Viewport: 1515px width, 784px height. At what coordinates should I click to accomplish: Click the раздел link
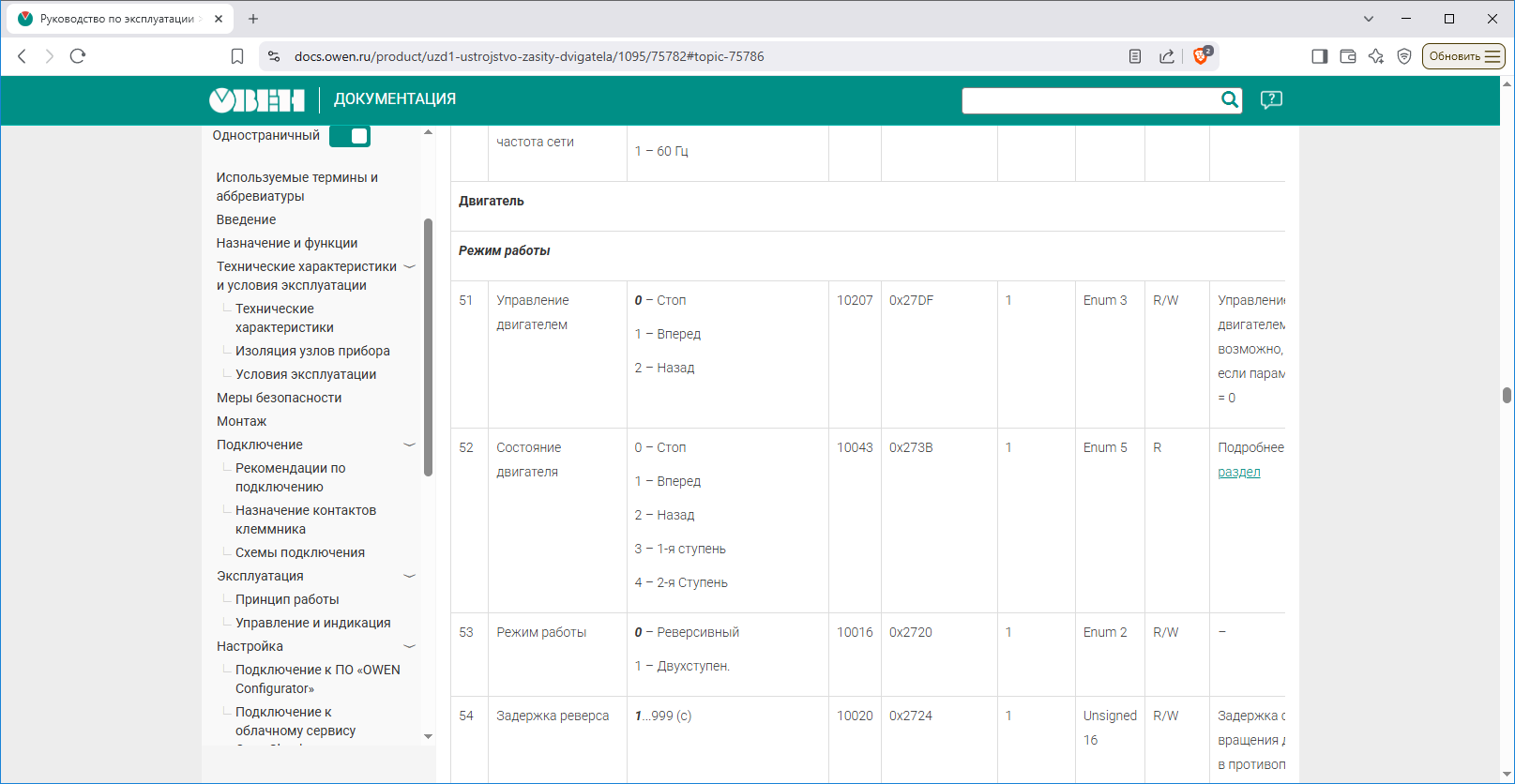(x=1238, y=472)
